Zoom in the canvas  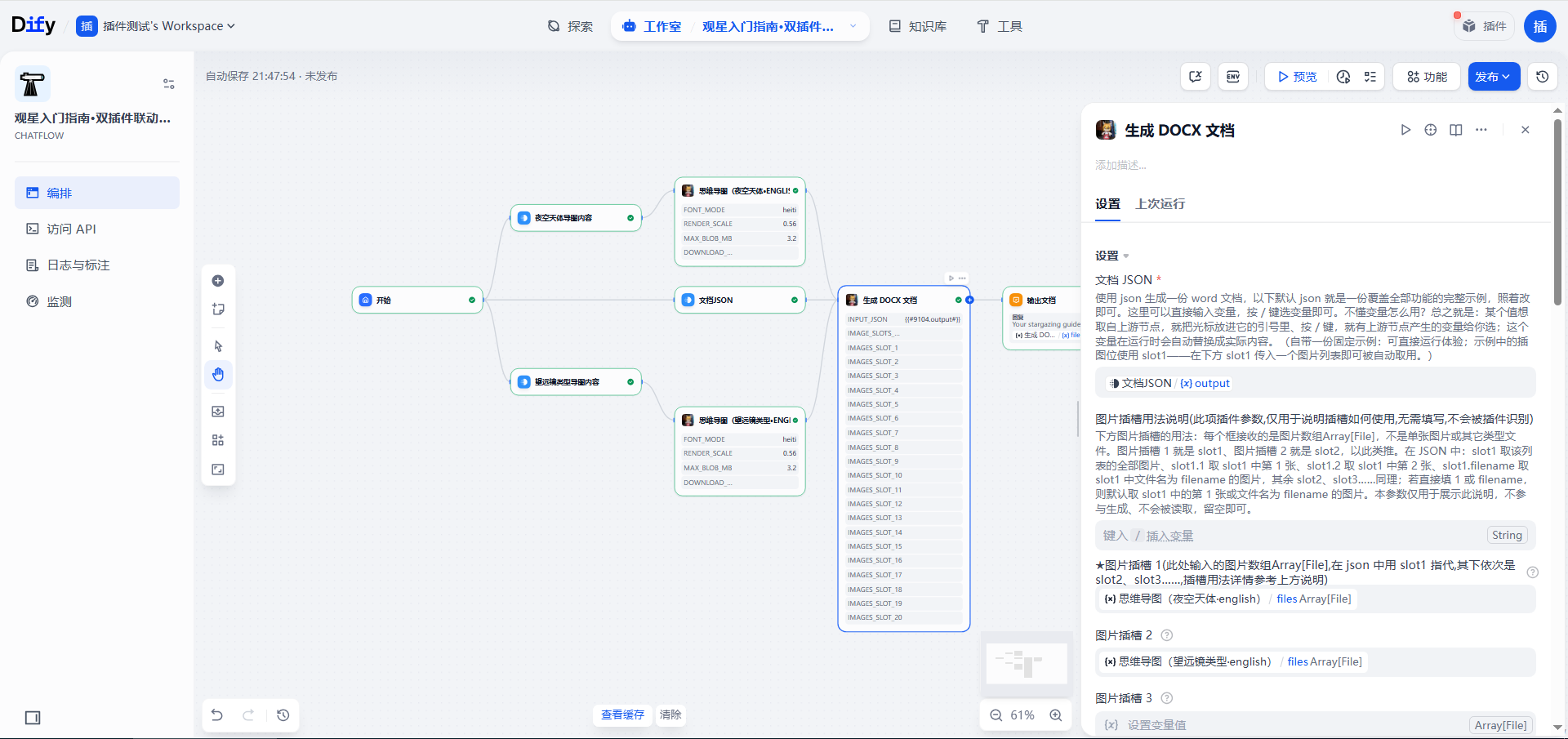[1056, 715]
